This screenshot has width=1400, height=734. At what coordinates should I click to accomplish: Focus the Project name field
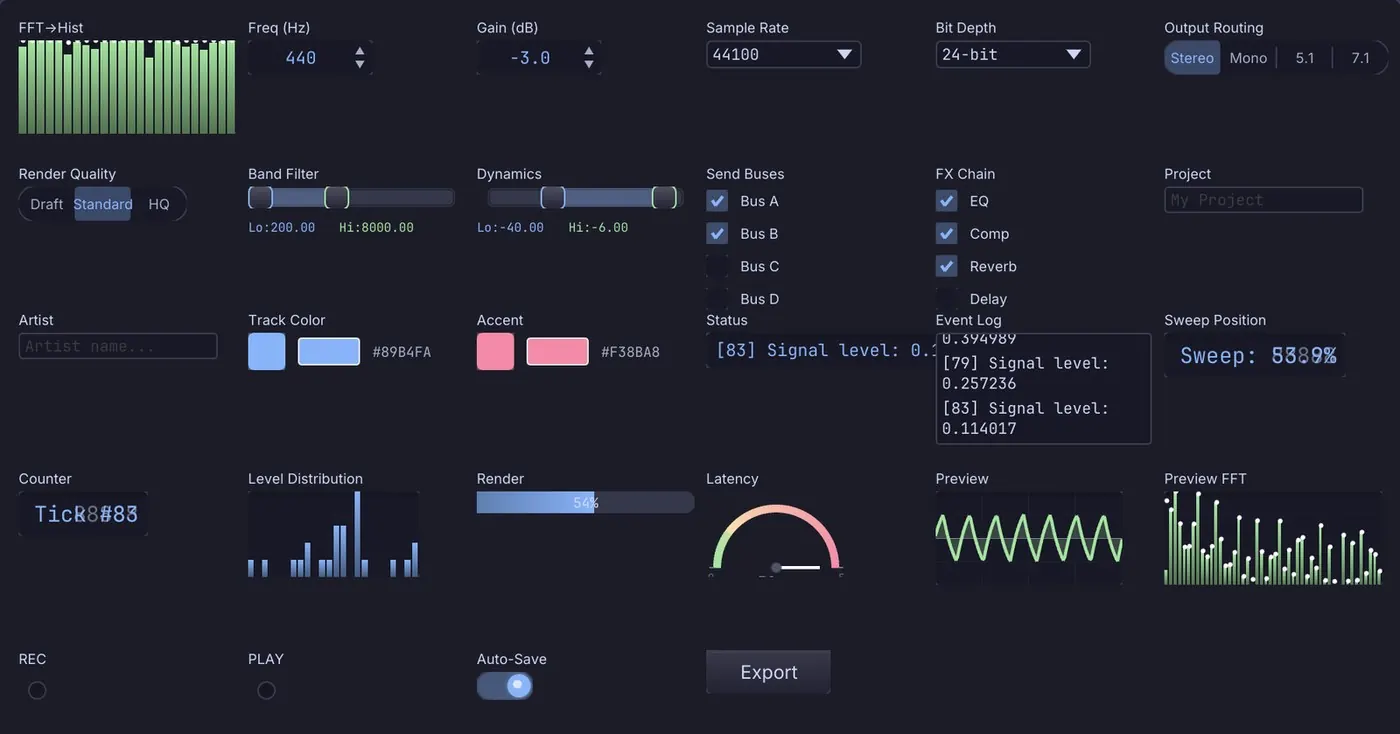[1264, 200]
